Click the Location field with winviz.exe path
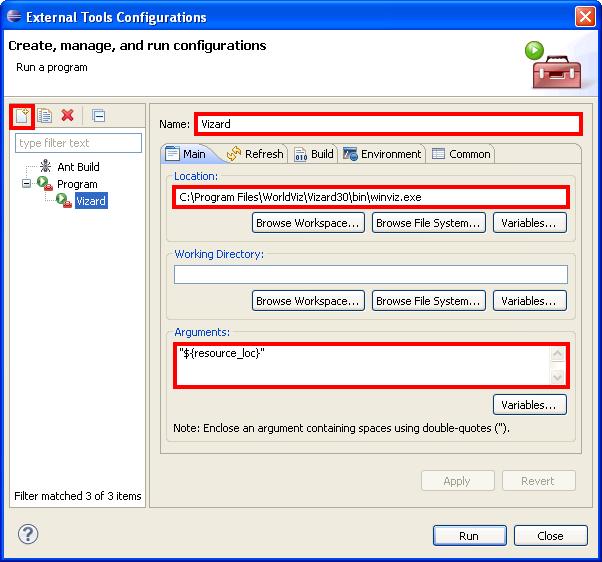This screenshot has height=562, width=602. [x=370, y=197]
